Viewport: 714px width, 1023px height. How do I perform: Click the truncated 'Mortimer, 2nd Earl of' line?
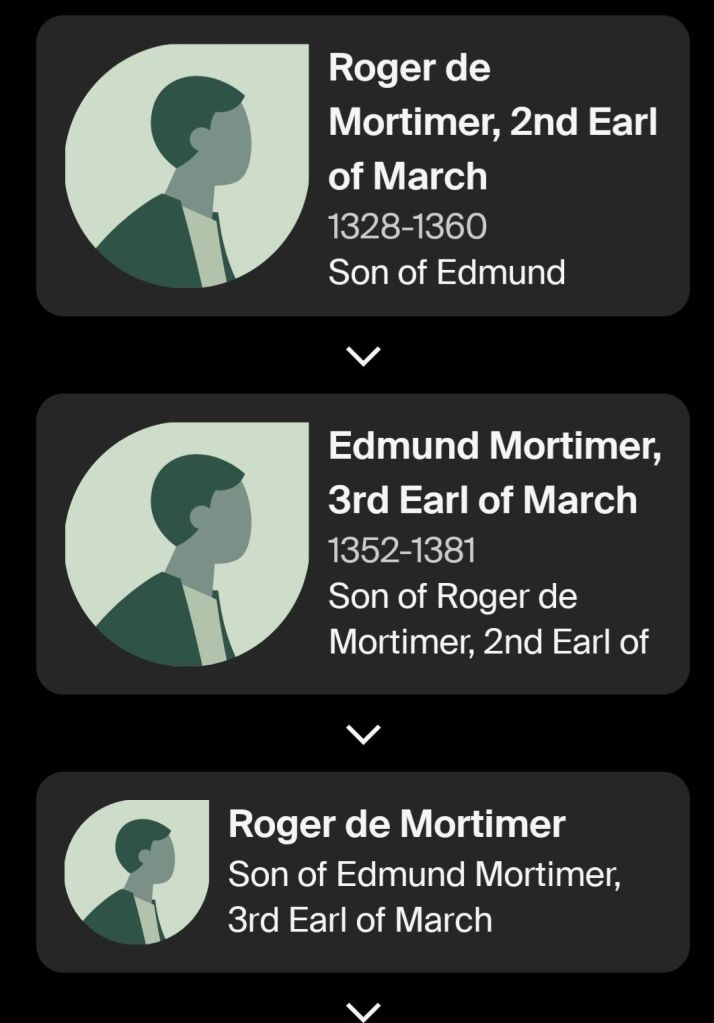488,641
